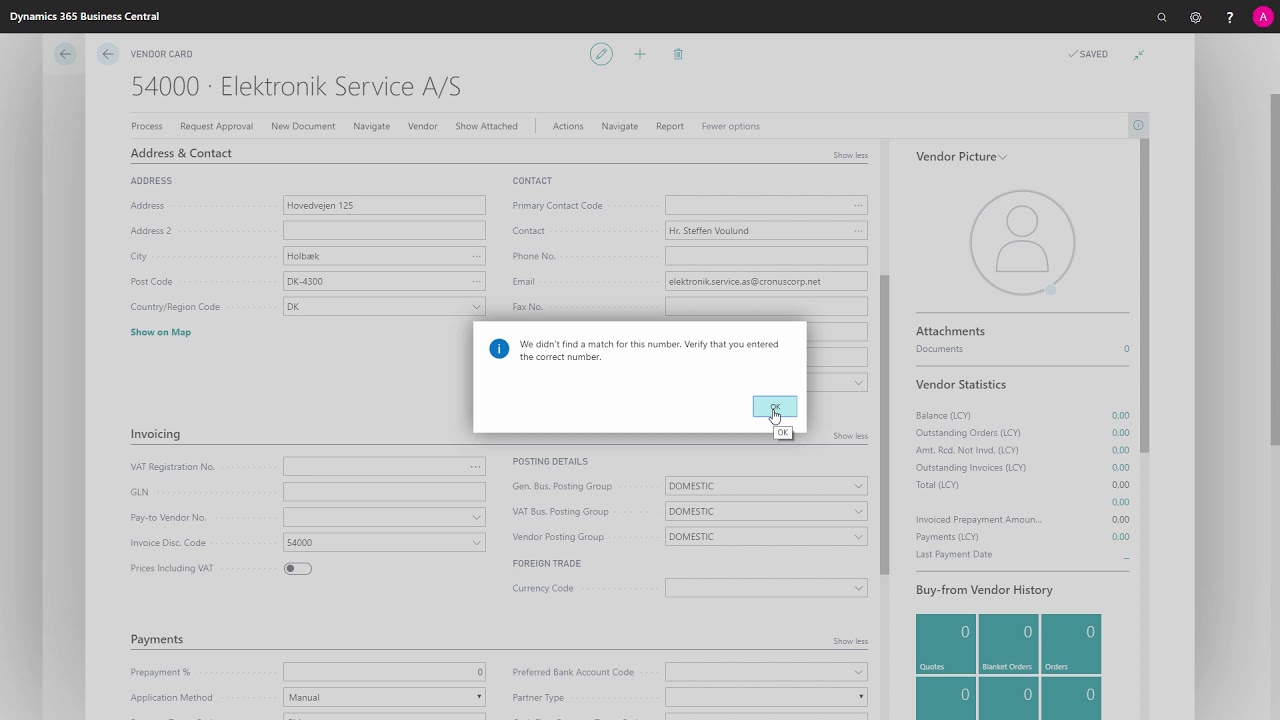Open the Vendor menu
Image resolution: width=1280 pixels, height=720 pixels.
coord(422,126)
